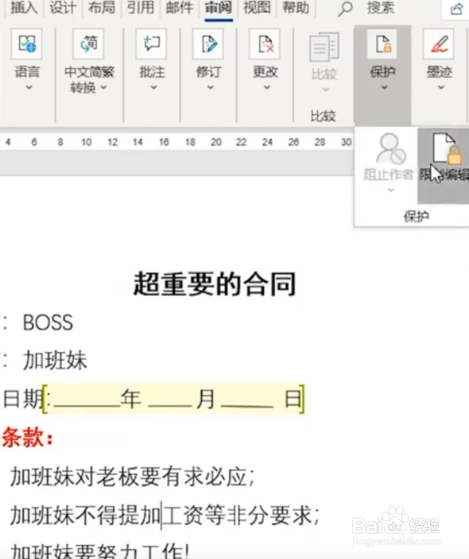Click the Track Changes (修订) icon
Viewport: 469px width, 559px height.
[x=208, y=44]
